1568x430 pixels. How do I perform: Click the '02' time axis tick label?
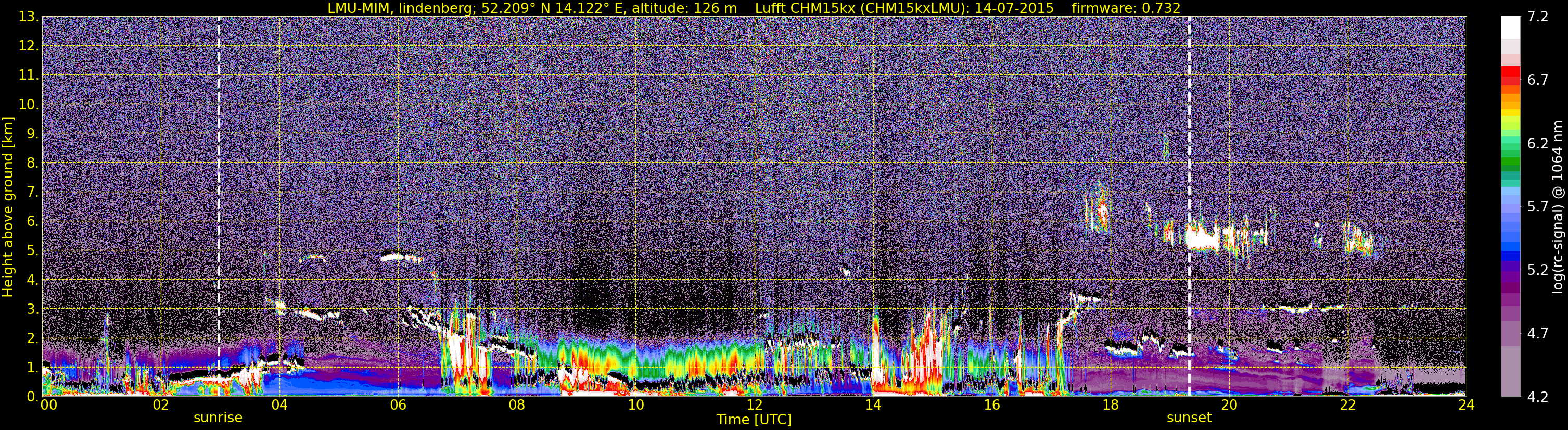click(x=161, y=406)
